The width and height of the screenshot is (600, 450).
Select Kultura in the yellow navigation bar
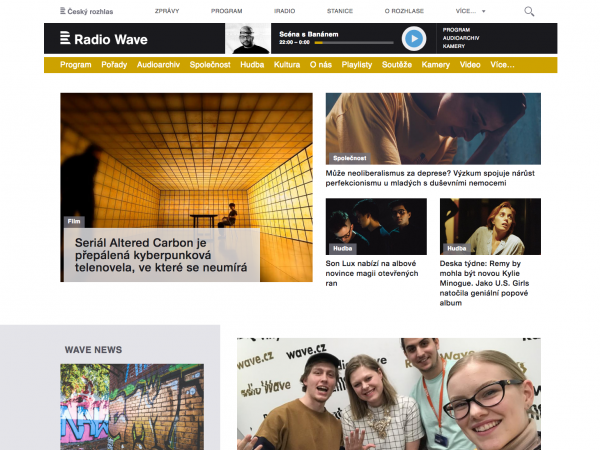[287, 65]
